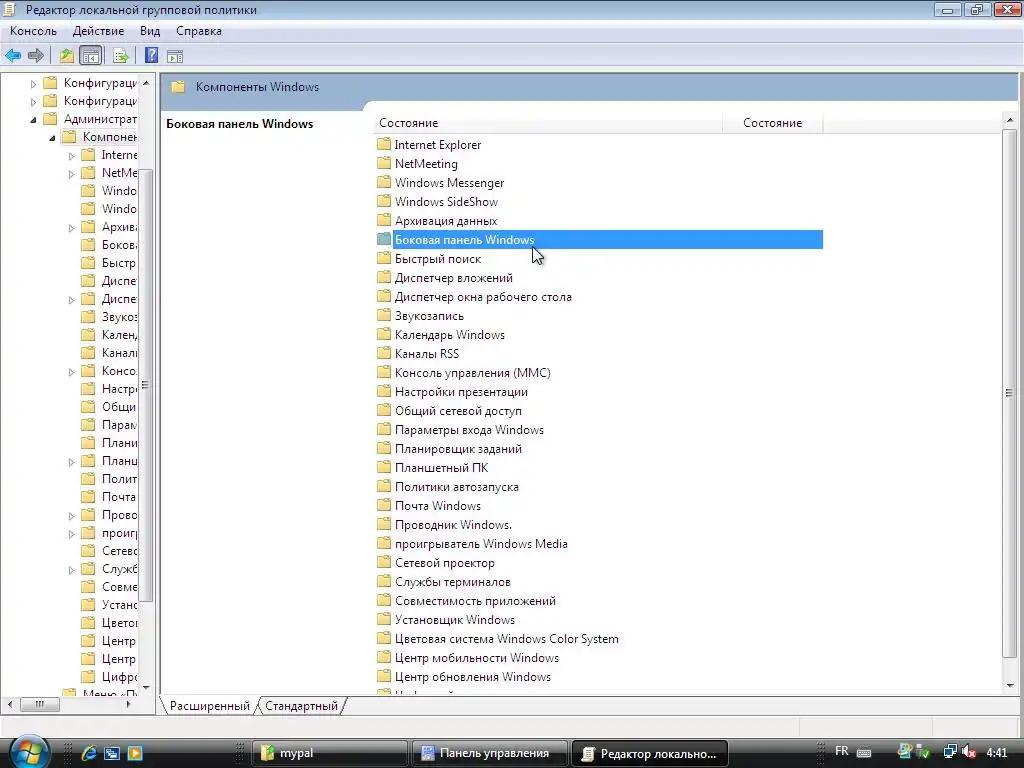Select Календарь Windows folder
The width and height of the screenshot is (1024, 768).
[441, 334]
